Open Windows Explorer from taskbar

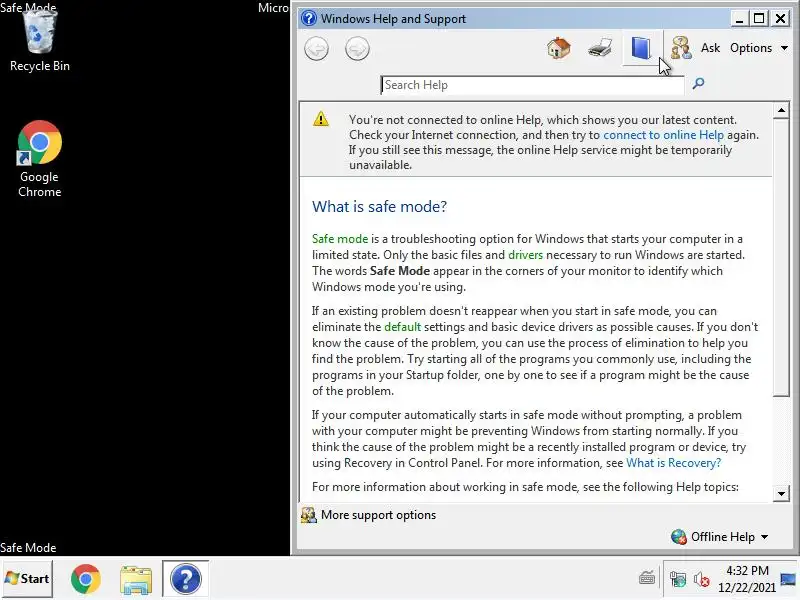coord(136,579)
